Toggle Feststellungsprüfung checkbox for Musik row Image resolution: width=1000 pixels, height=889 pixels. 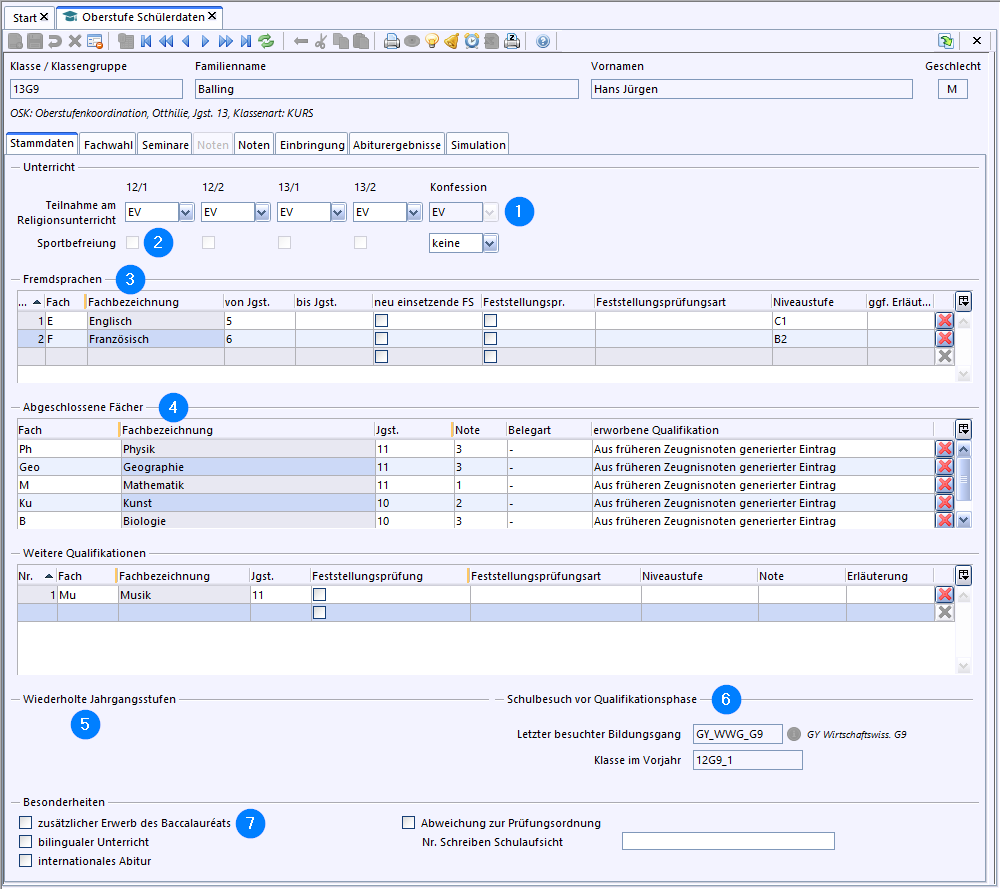319,594
